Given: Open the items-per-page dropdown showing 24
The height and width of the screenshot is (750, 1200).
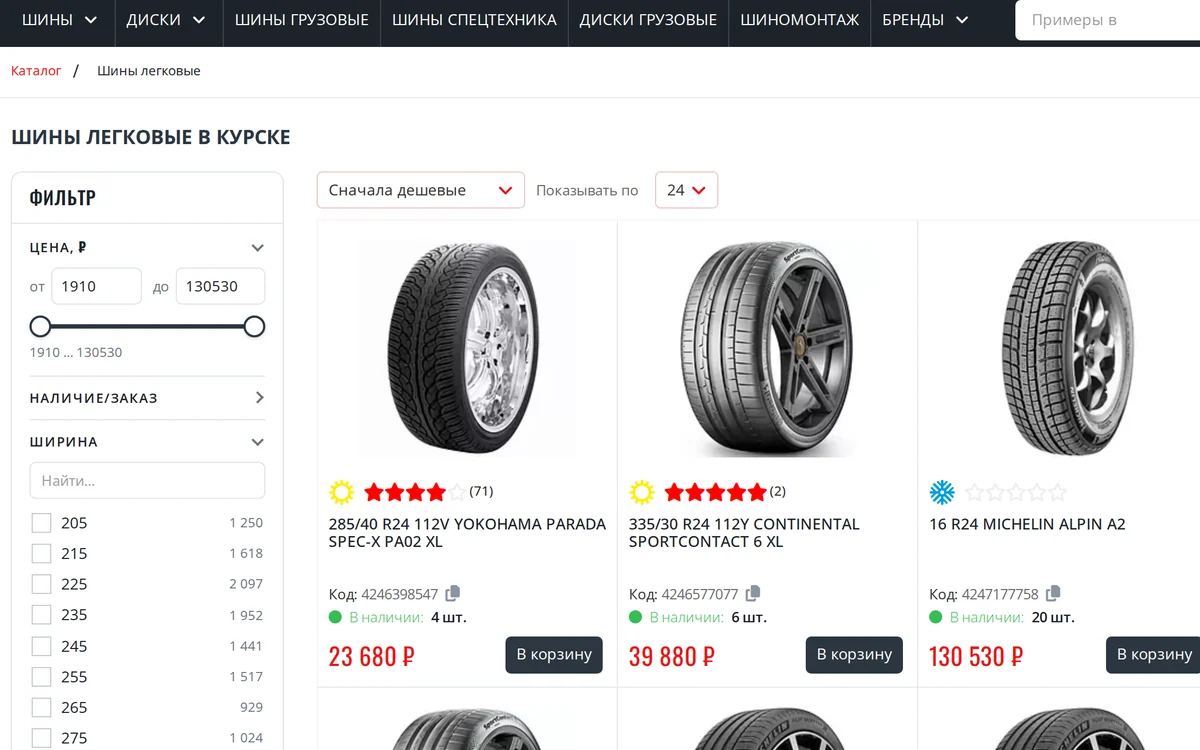Looking at the screenshot, I should tap(686, 190).
